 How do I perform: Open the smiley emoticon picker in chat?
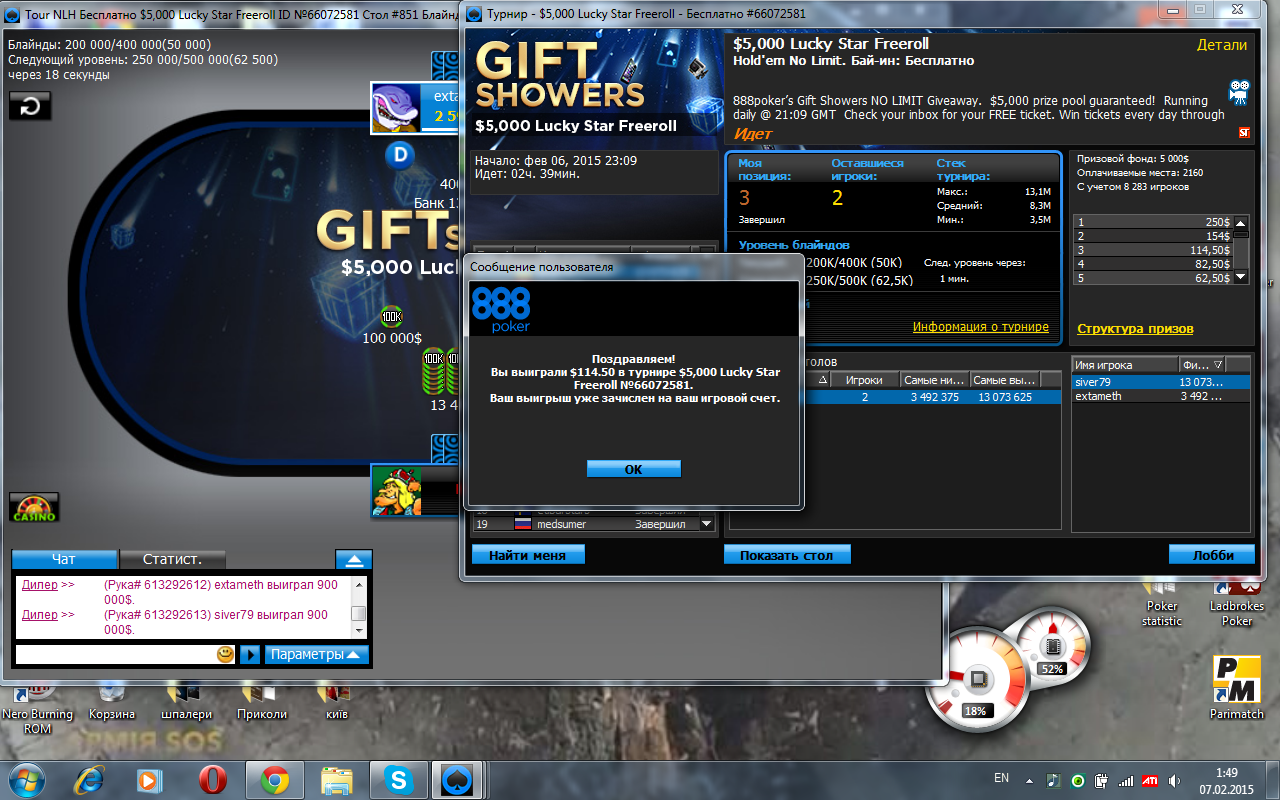(x=226, y=654)
